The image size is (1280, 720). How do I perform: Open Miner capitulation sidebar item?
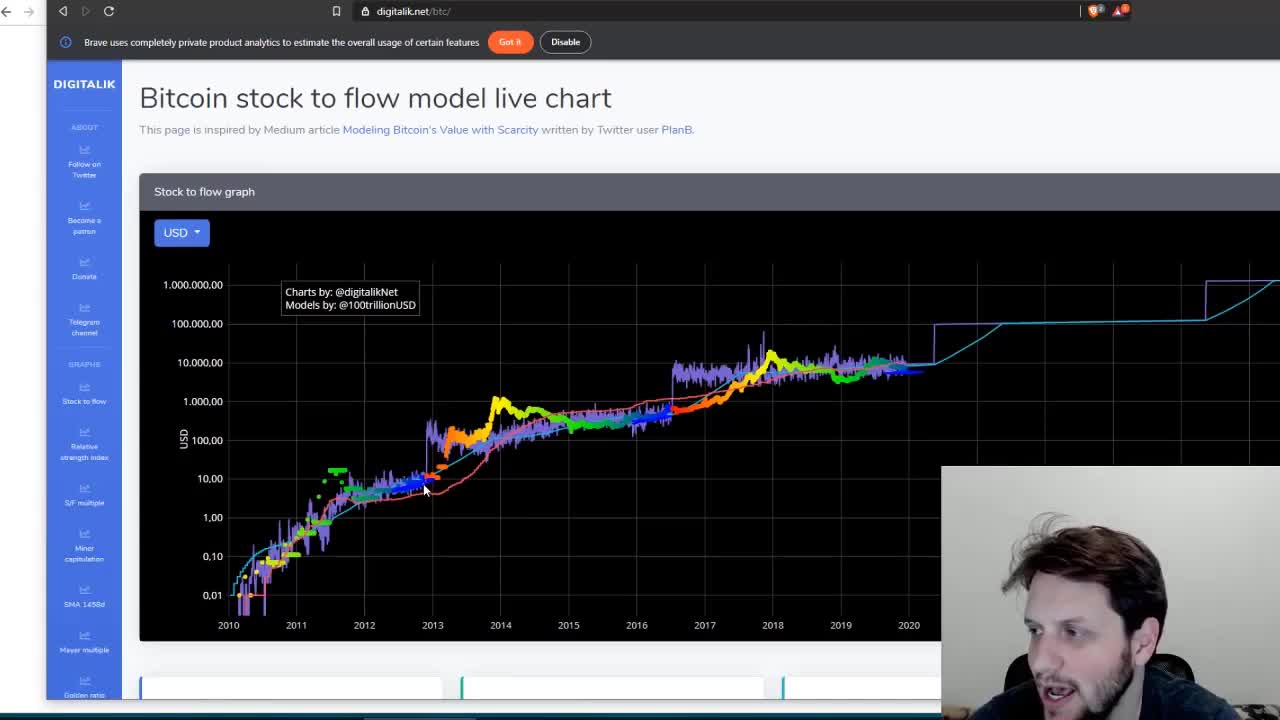point(84,547)
